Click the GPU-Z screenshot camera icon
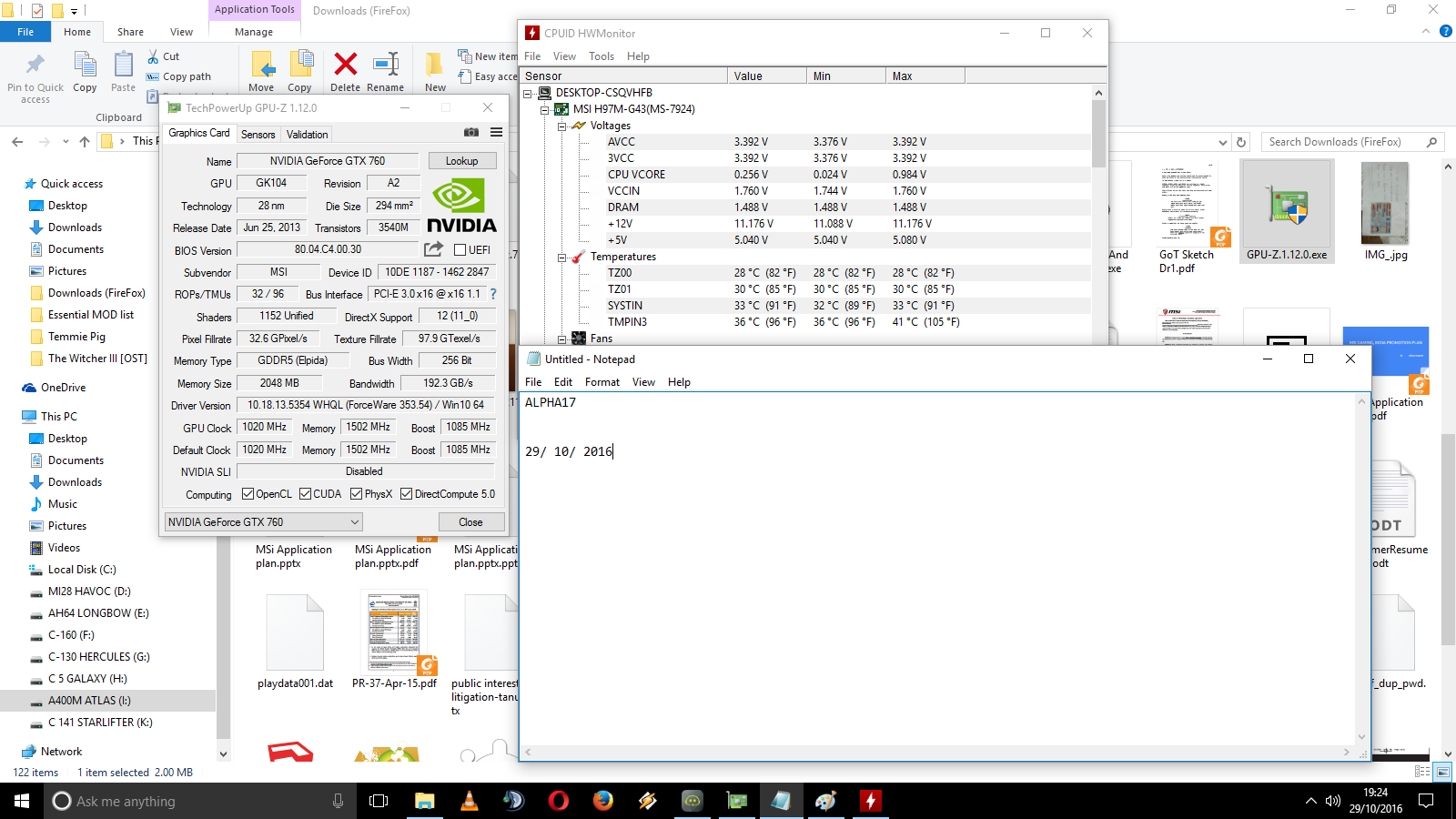This screenshot has width=1456, height=819. (x=470, y=133)
